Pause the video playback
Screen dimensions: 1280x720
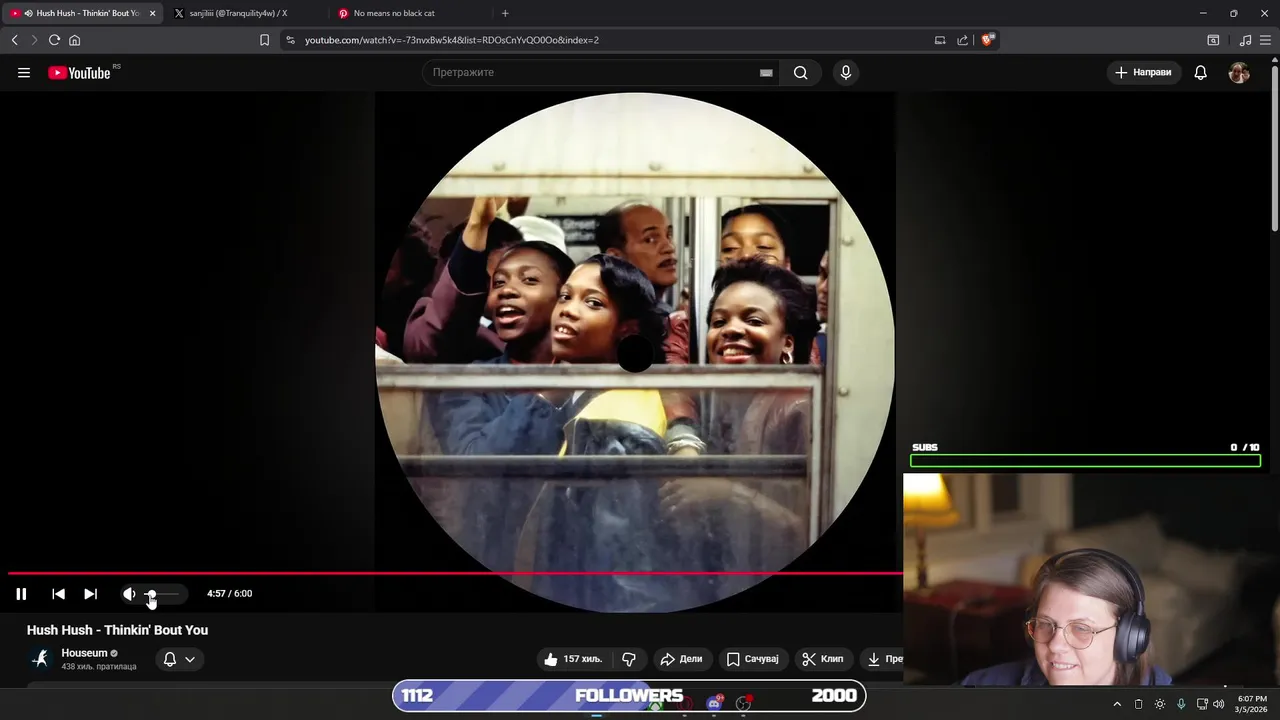[21, 594]
